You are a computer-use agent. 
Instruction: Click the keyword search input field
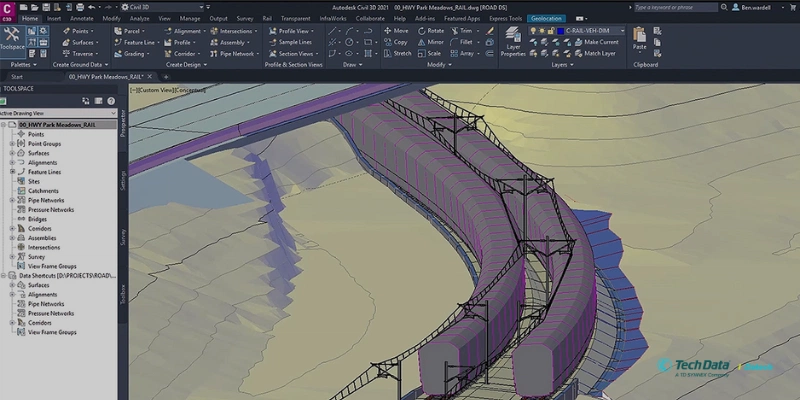coord(676,7)
